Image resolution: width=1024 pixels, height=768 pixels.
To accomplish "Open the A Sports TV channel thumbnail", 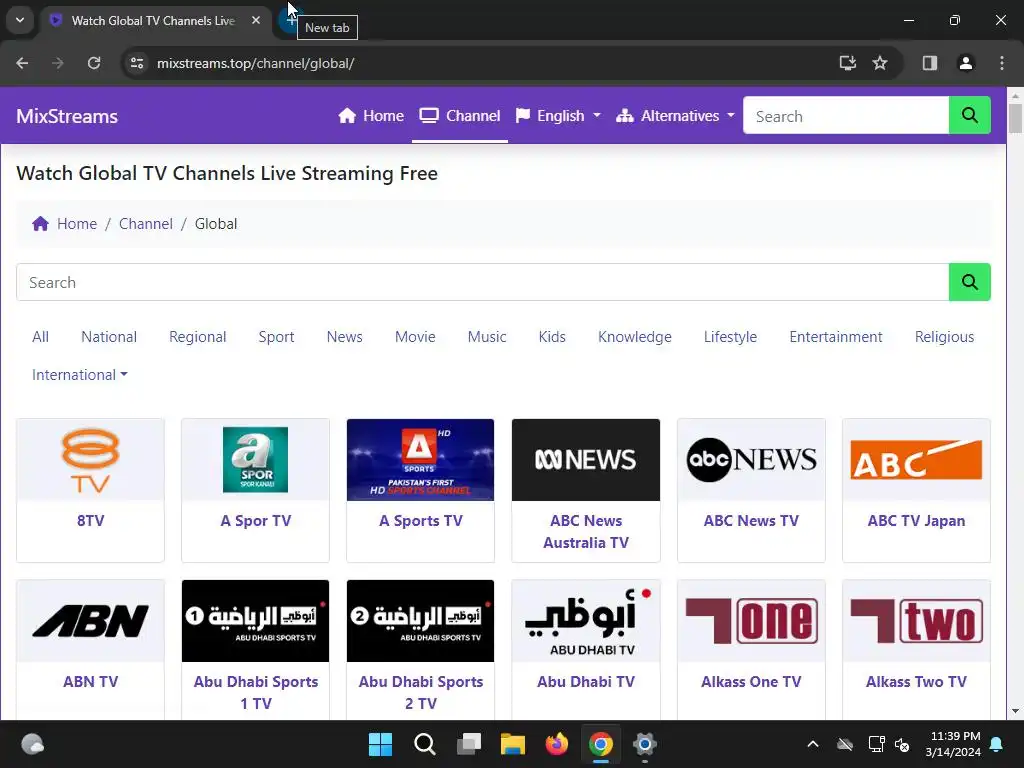I will [421, 460].
